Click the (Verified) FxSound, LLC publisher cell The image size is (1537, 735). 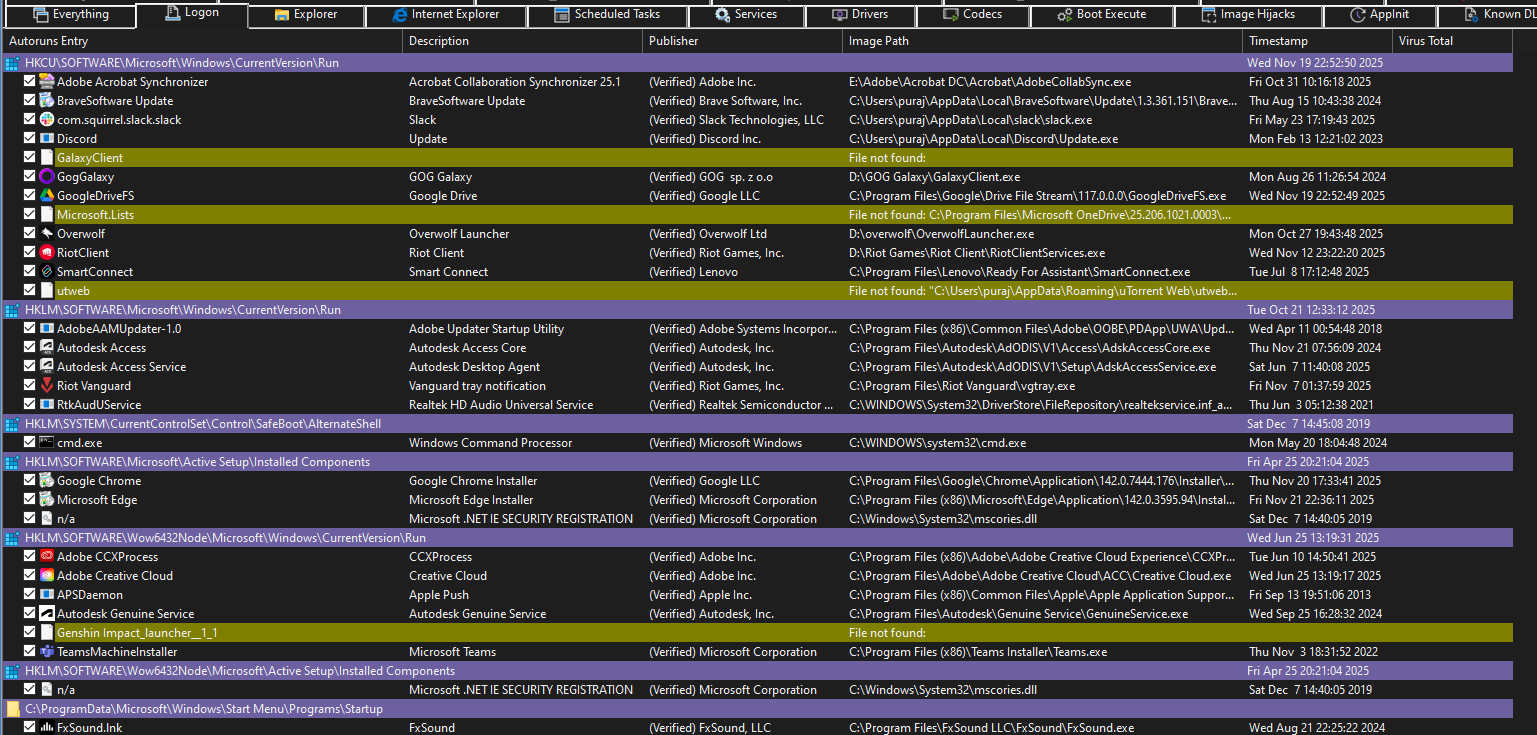tap(710, 728)
